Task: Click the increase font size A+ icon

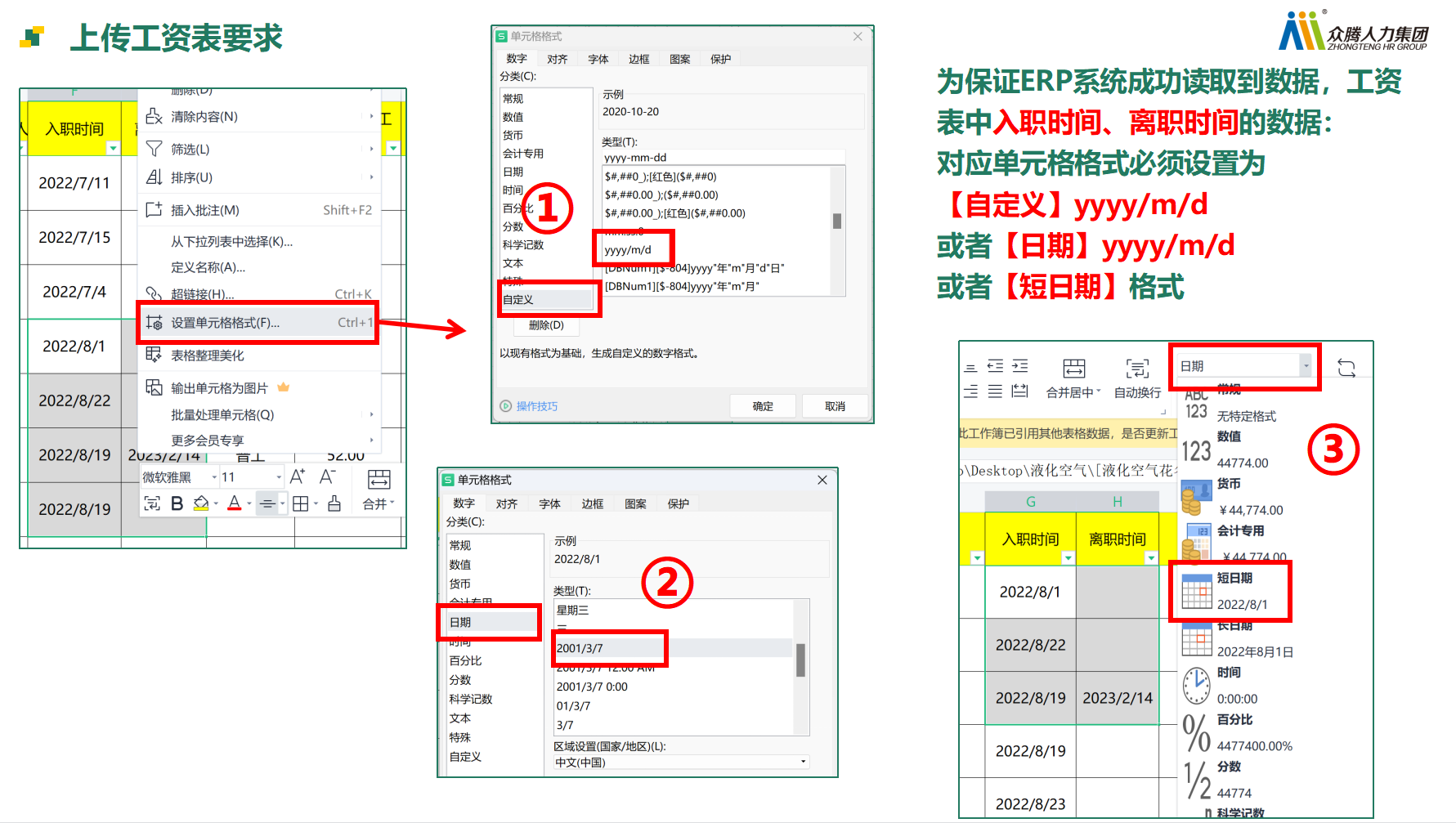Action: pyautogui.click(x=298, y=476)
